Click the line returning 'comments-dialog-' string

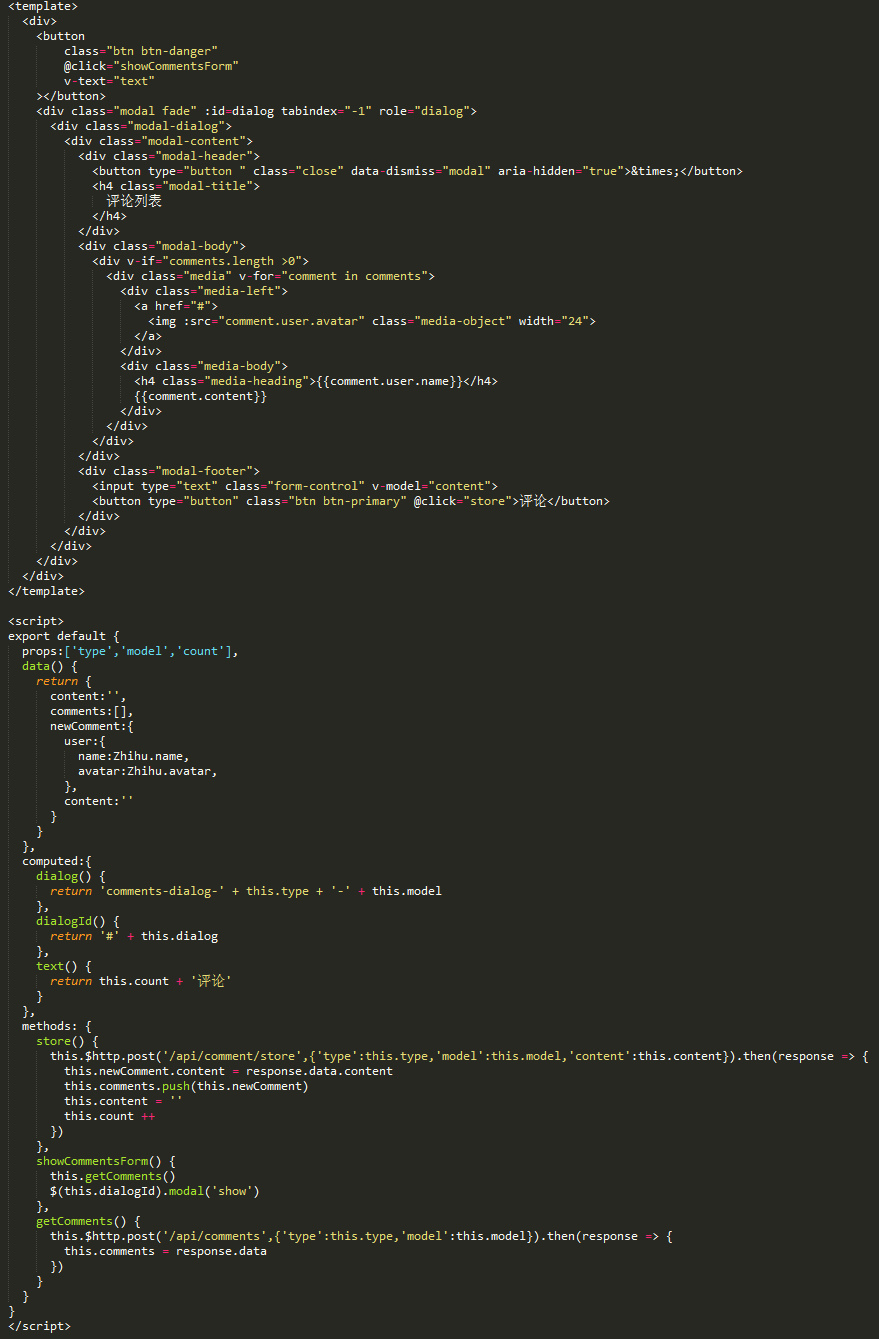point(246,891)
